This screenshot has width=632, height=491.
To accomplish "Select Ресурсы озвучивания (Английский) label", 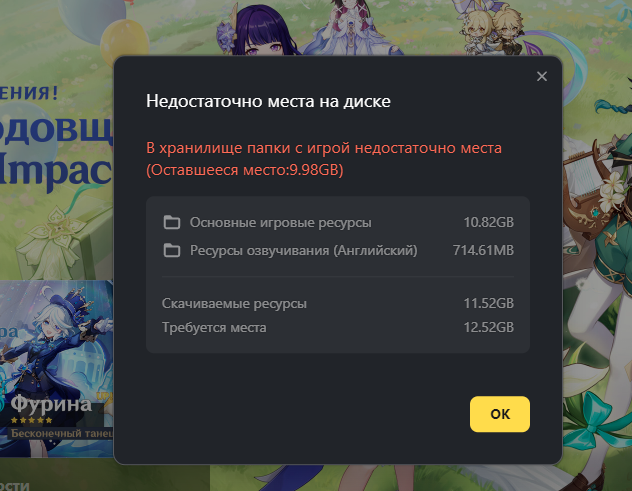I will tap(304, 251).
